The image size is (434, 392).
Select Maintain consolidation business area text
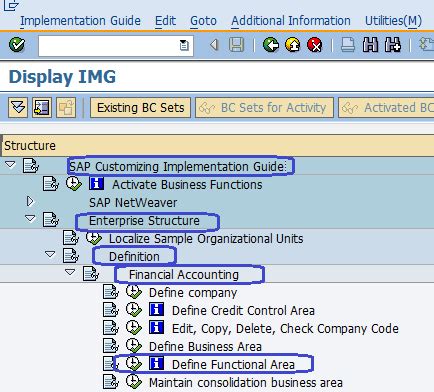pyautogui.click(x=246, y=383)
